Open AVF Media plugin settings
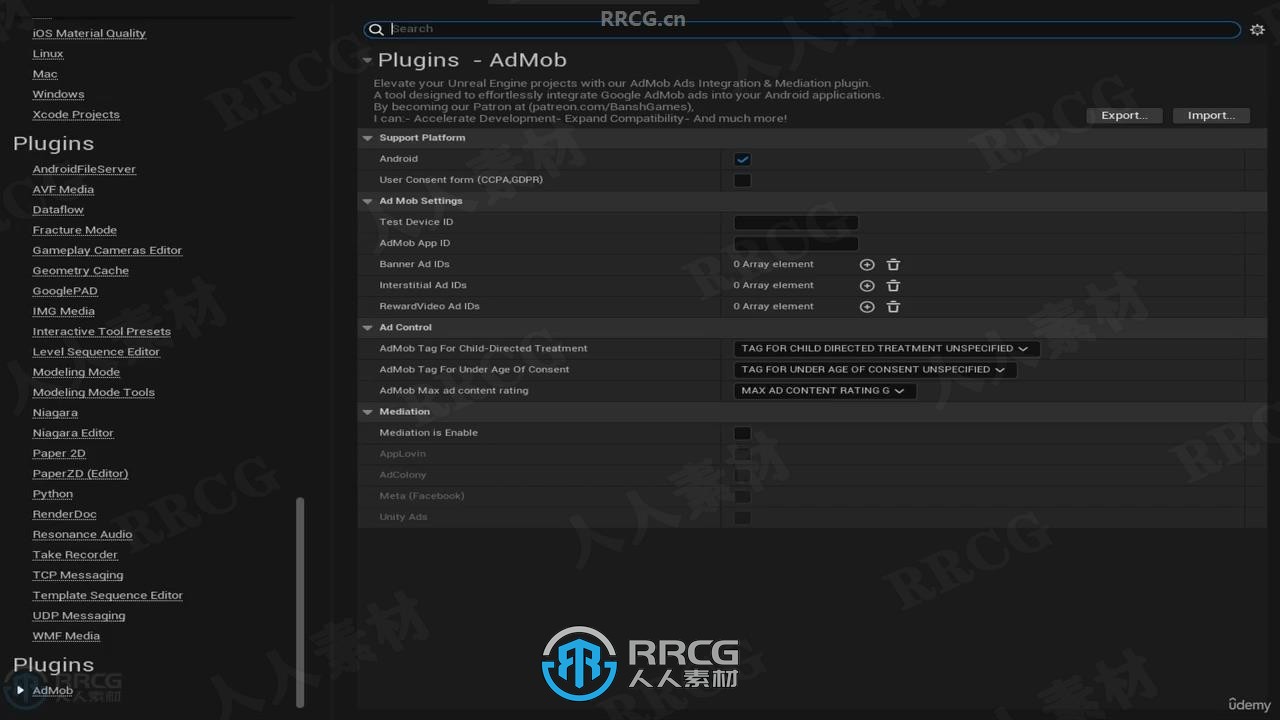 coord(63,189)
